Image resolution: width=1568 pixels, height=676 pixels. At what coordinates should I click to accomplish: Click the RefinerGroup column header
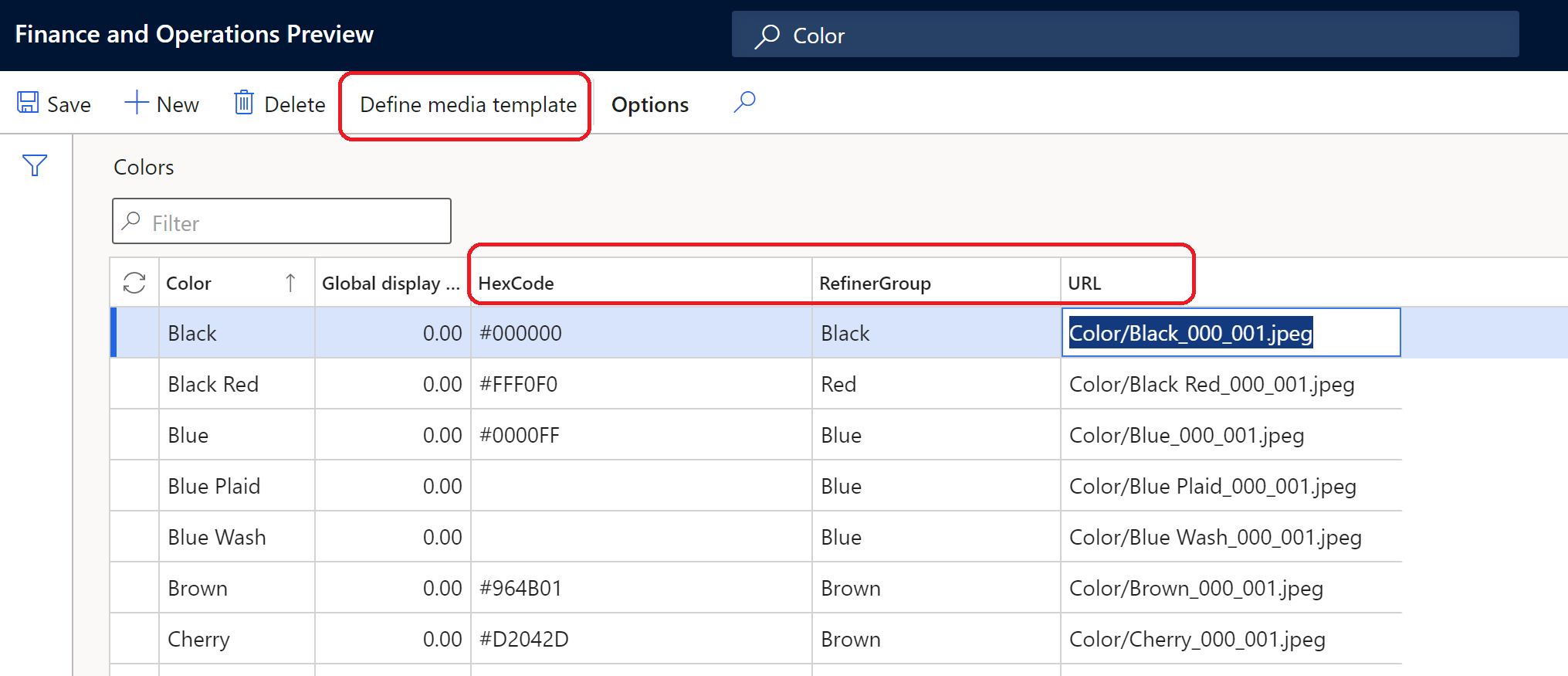tap(936, 283)
